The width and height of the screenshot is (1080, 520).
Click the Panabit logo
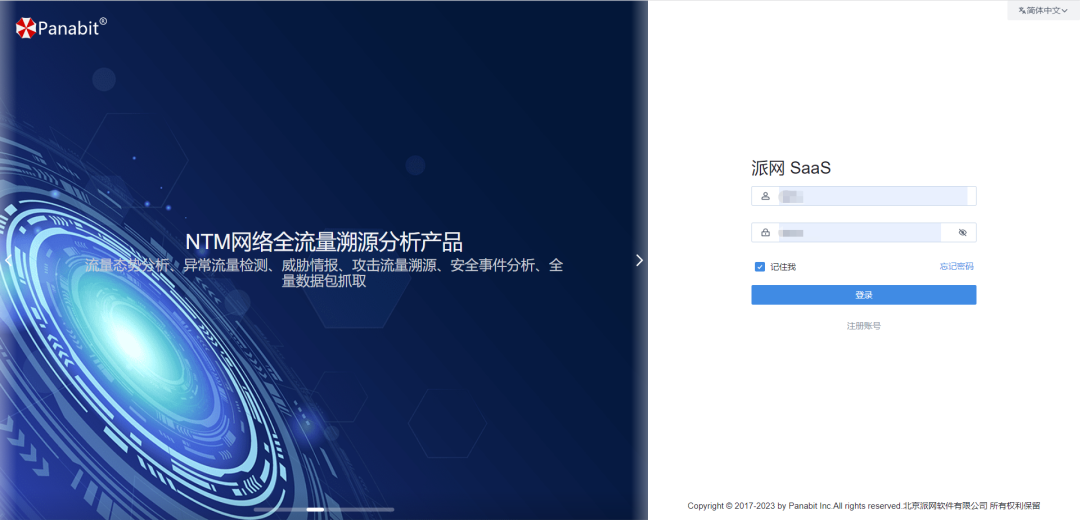click(61, 28)
